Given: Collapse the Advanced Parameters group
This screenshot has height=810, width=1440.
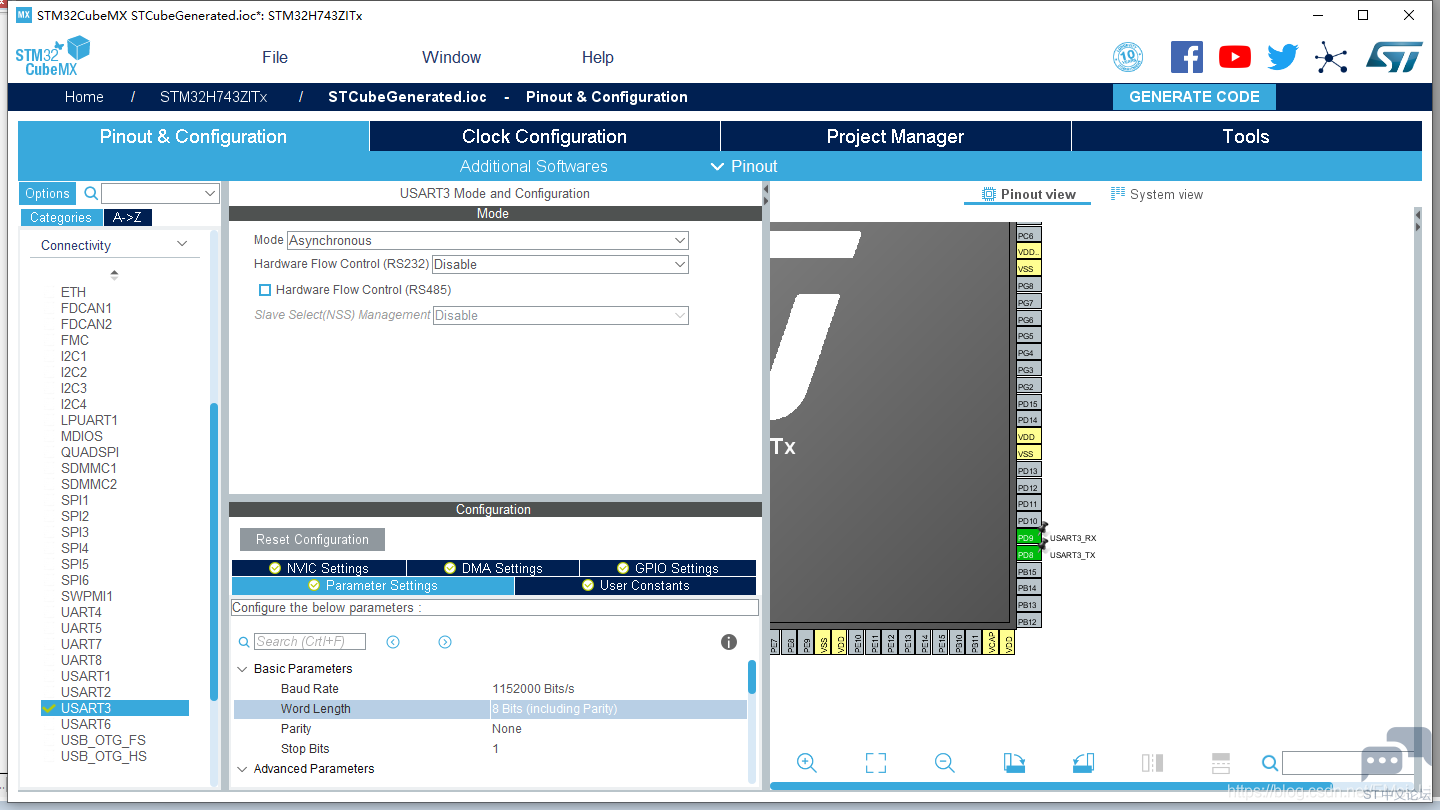Looking at the screenshot, I should point(242,769).
